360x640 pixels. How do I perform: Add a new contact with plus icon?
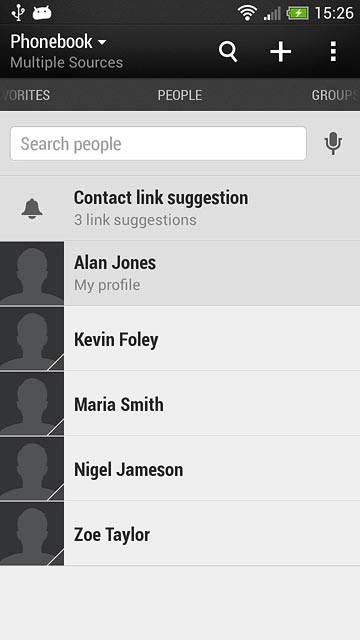click(x=281, y=52)
